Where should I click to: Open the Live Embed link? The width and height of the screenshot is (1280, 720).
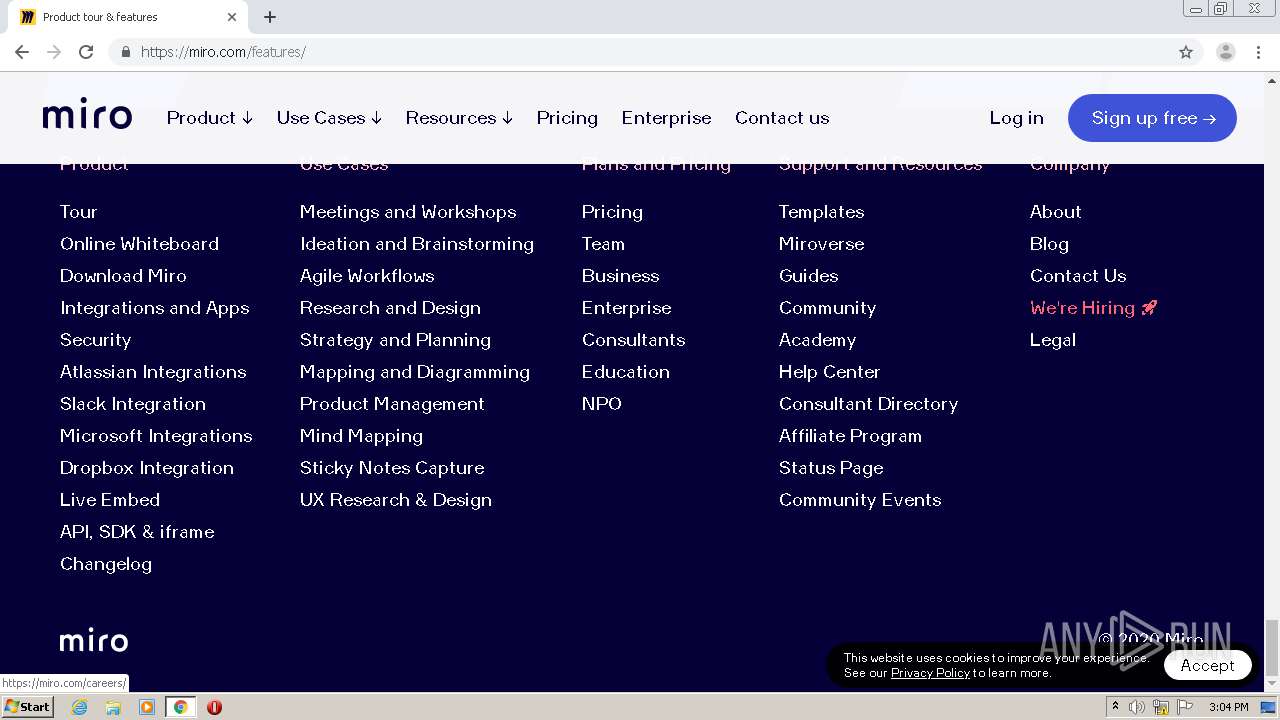pos(110,500)
